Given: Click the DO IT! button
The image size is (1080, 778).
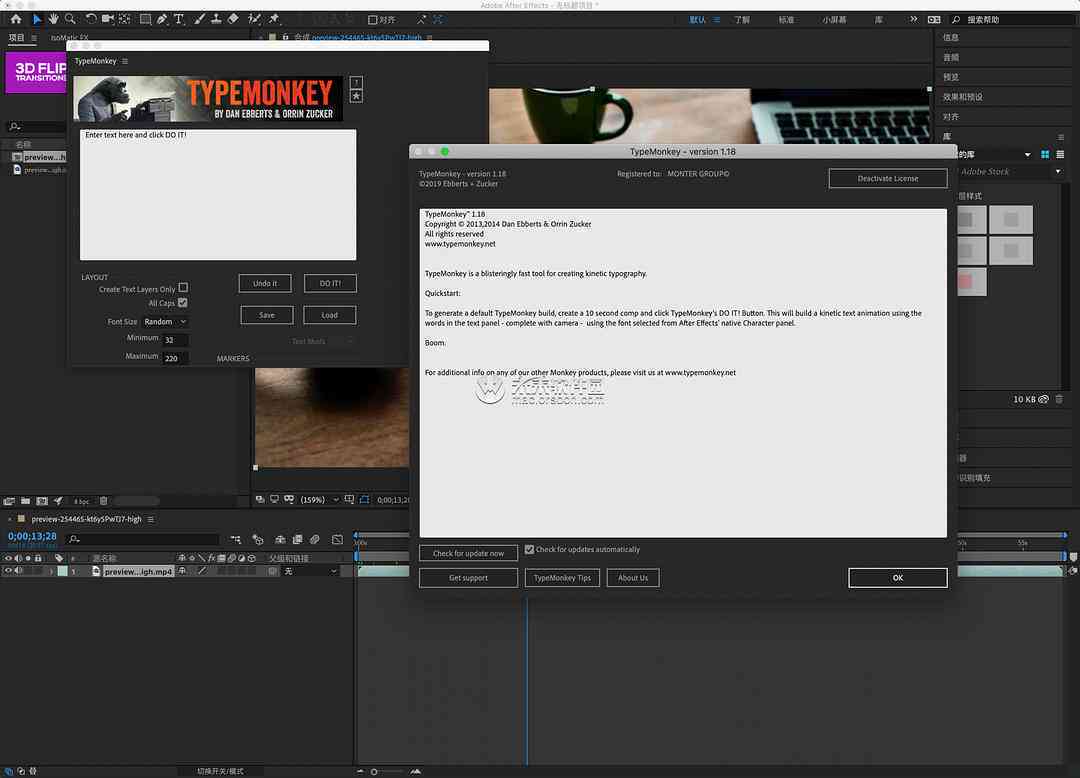Looking at the screenshot, I should 330,284.
